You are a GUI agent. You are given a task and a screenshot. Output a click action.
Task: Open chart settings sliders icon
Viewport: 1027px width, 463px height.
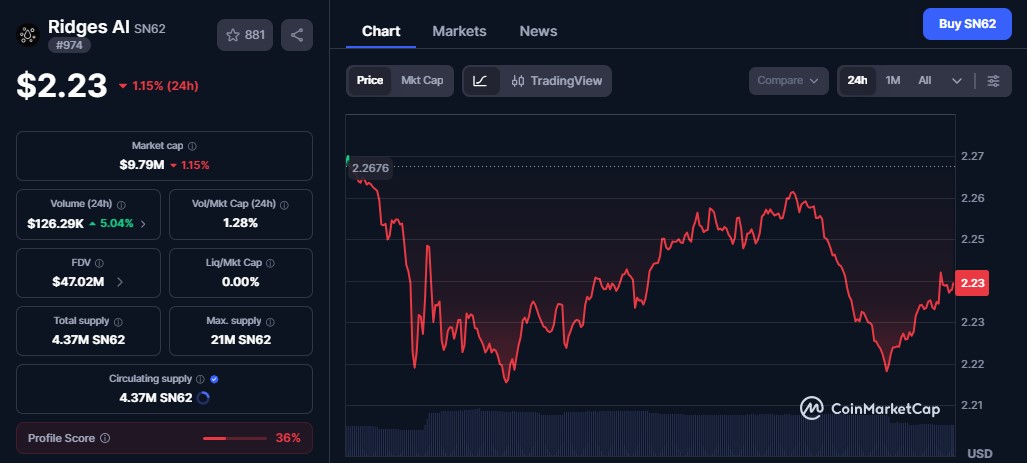point(994,81)
